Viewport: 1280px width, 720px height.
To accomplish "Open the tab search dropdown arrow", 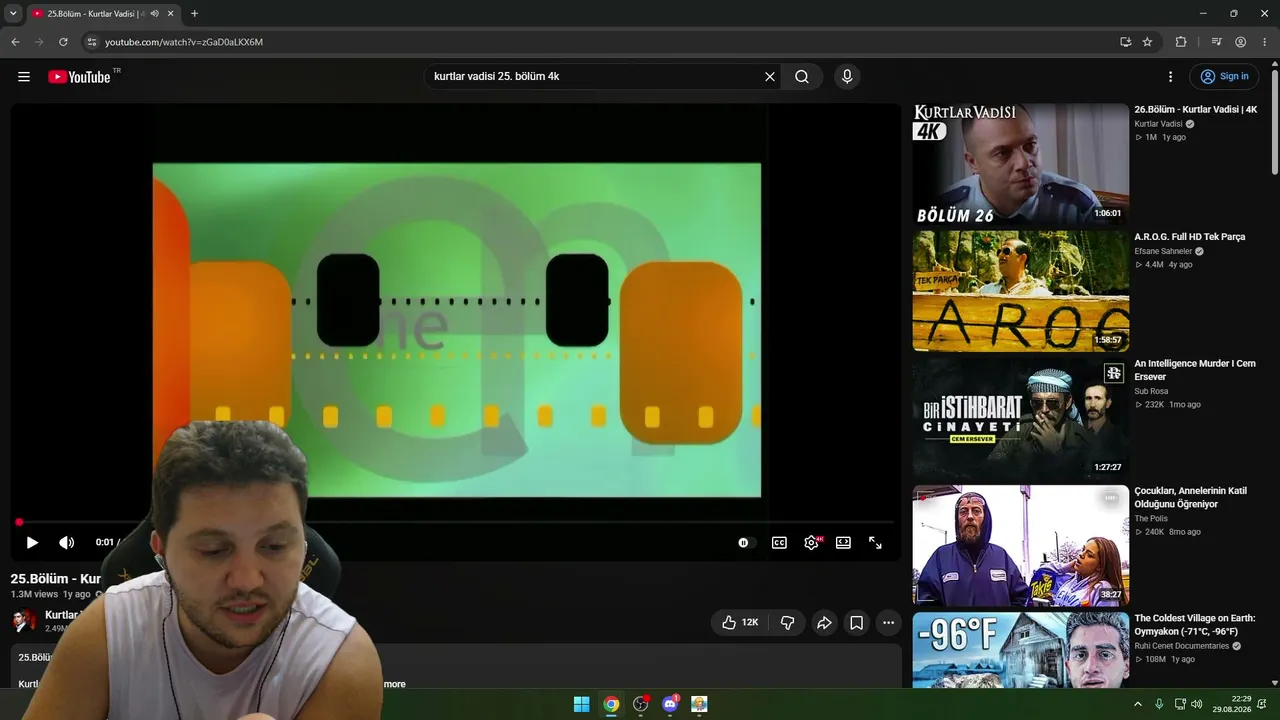I will click(x=13, y=13).
